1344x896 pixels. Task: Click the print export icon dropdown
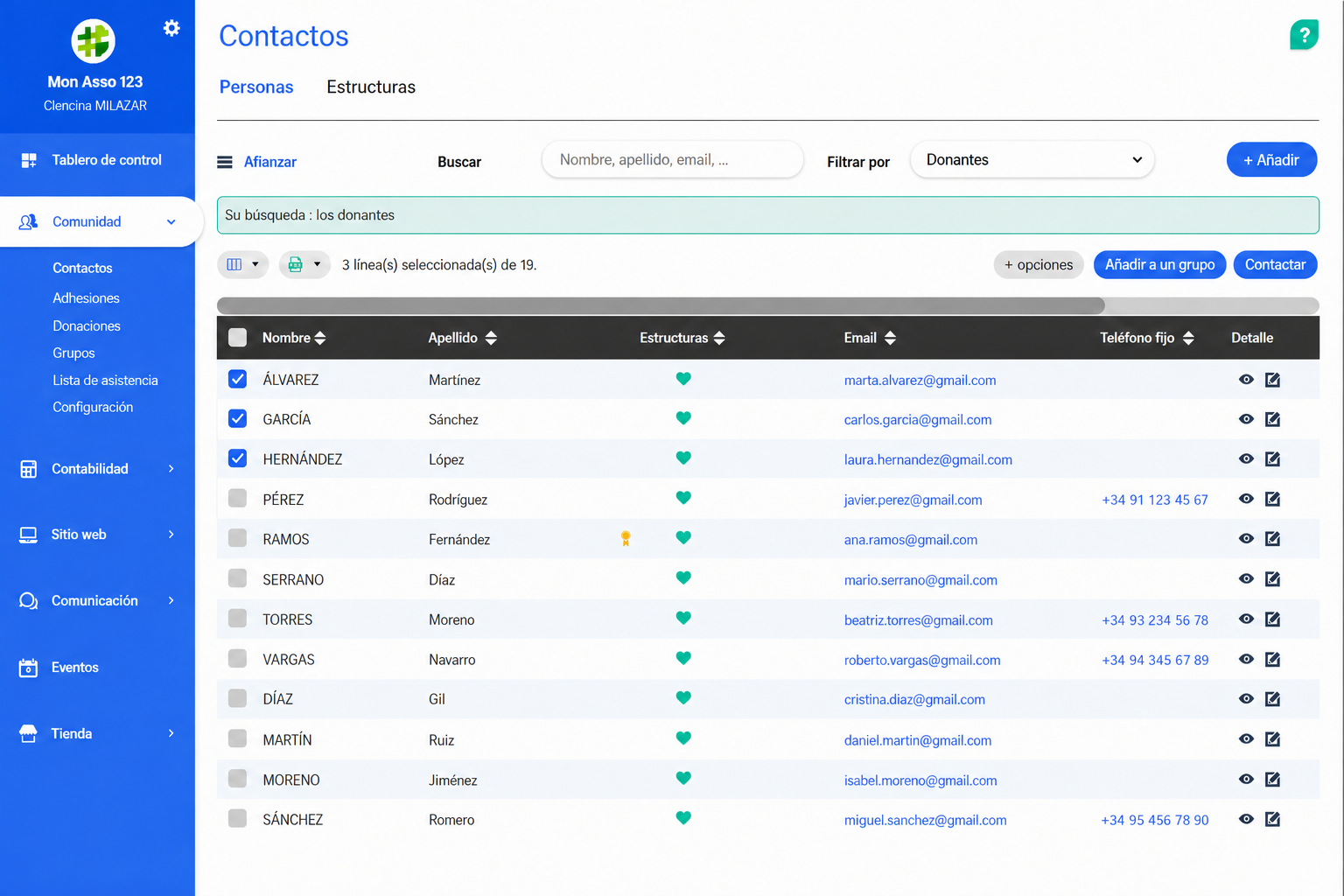304,264
